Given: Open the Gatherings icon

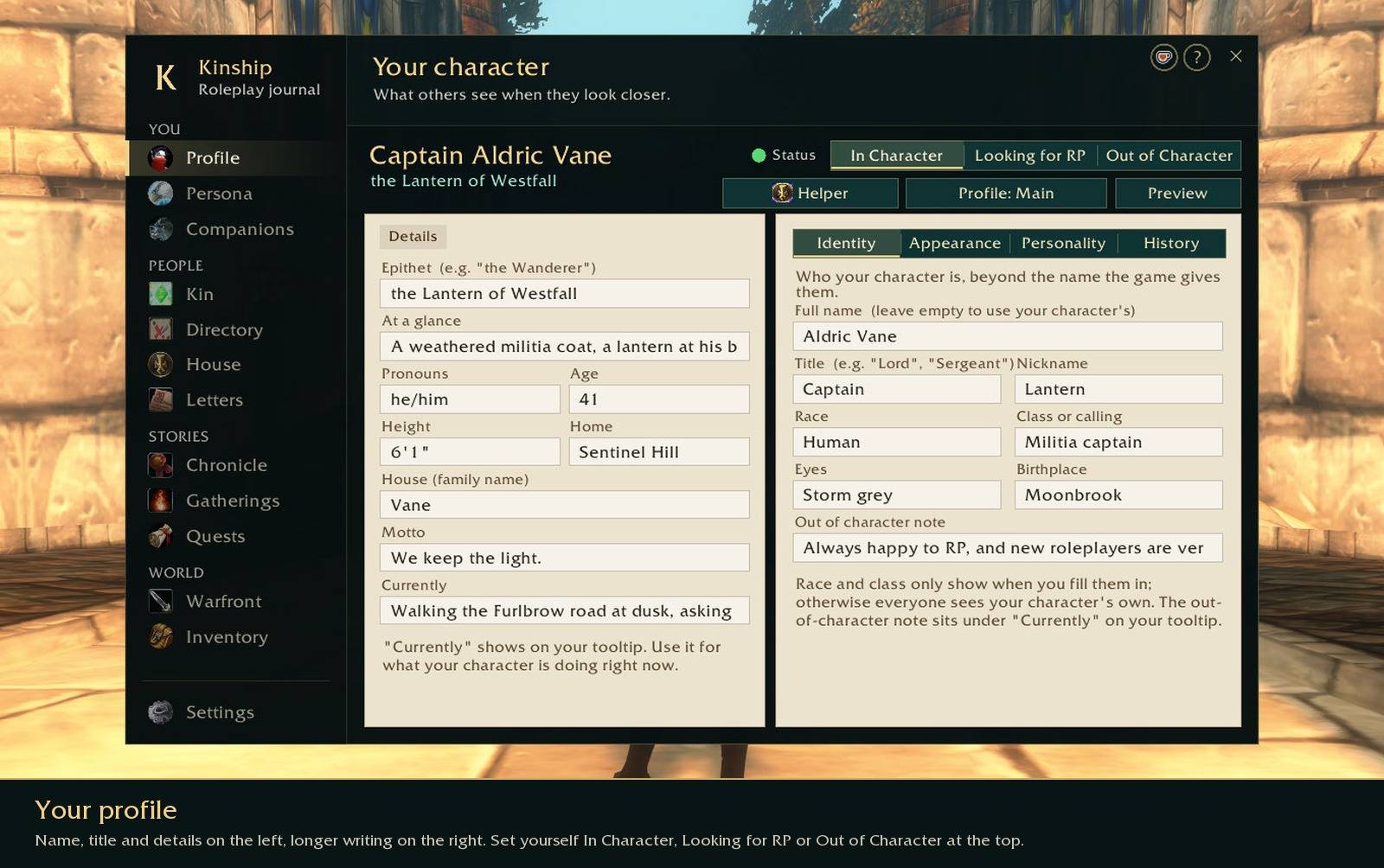Looking at the screenshot, I should (160, 501).
